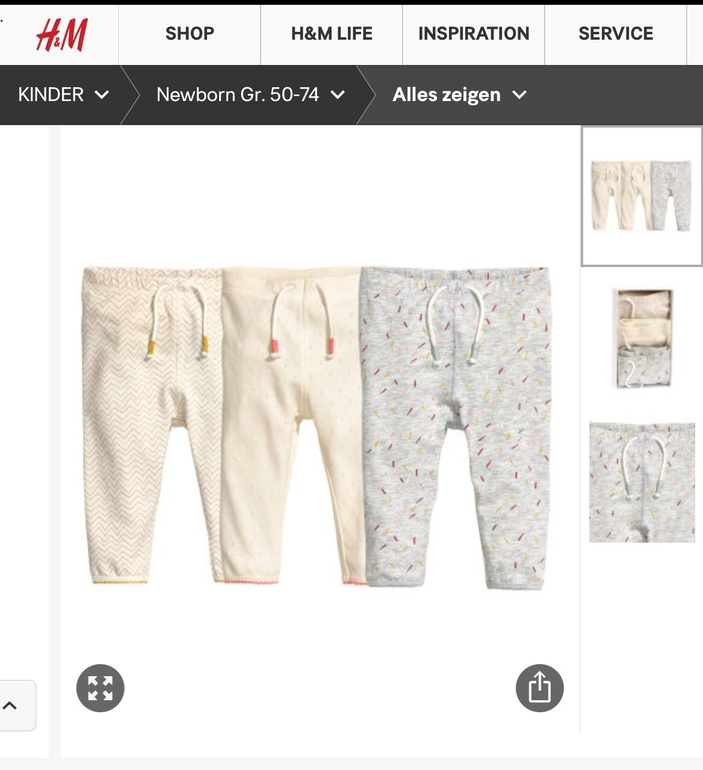Open the INSPIRATION menu
703x770 pixels.
(x=474, y=34)
